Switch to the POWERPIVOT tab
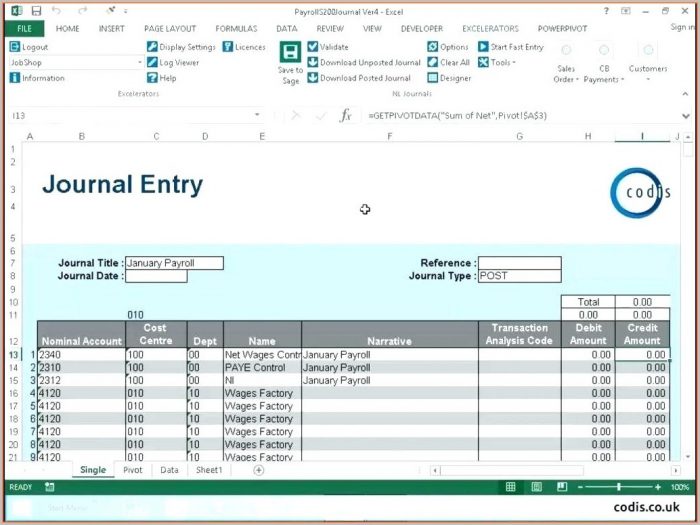 click(x=562, y=29)
